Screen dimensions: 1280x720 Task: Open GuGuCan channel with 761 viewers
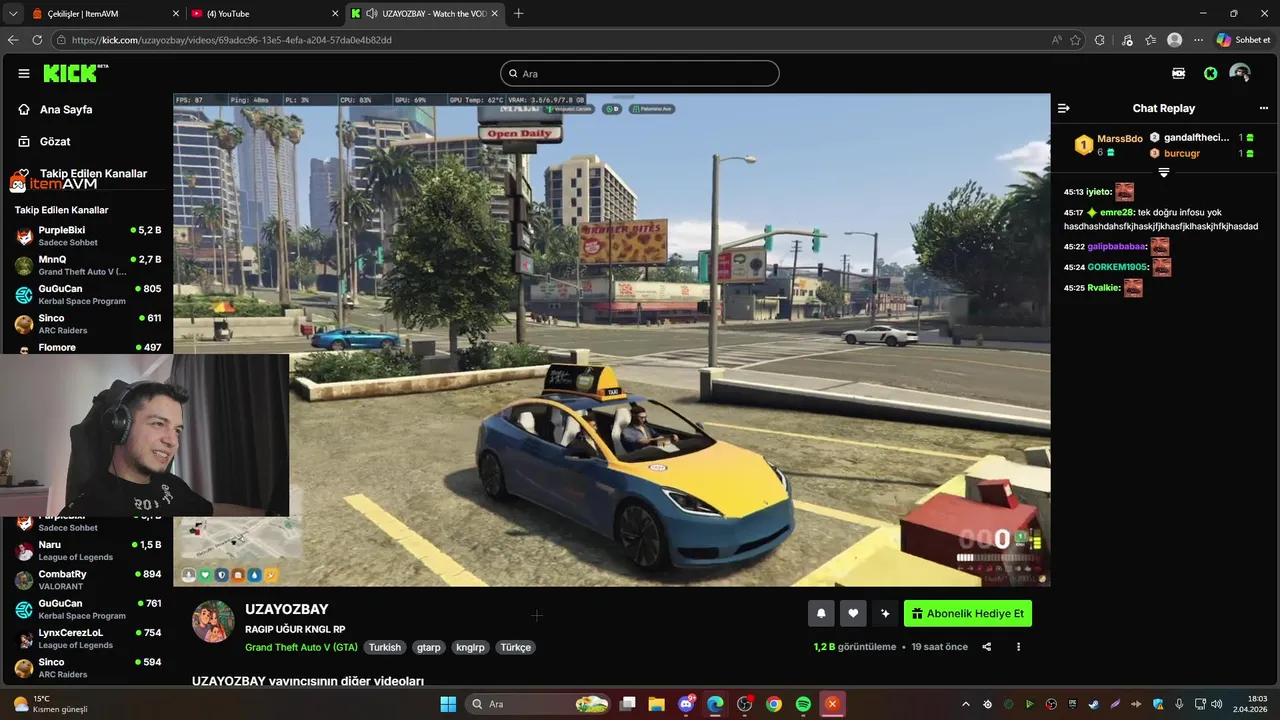click(88, 609)
